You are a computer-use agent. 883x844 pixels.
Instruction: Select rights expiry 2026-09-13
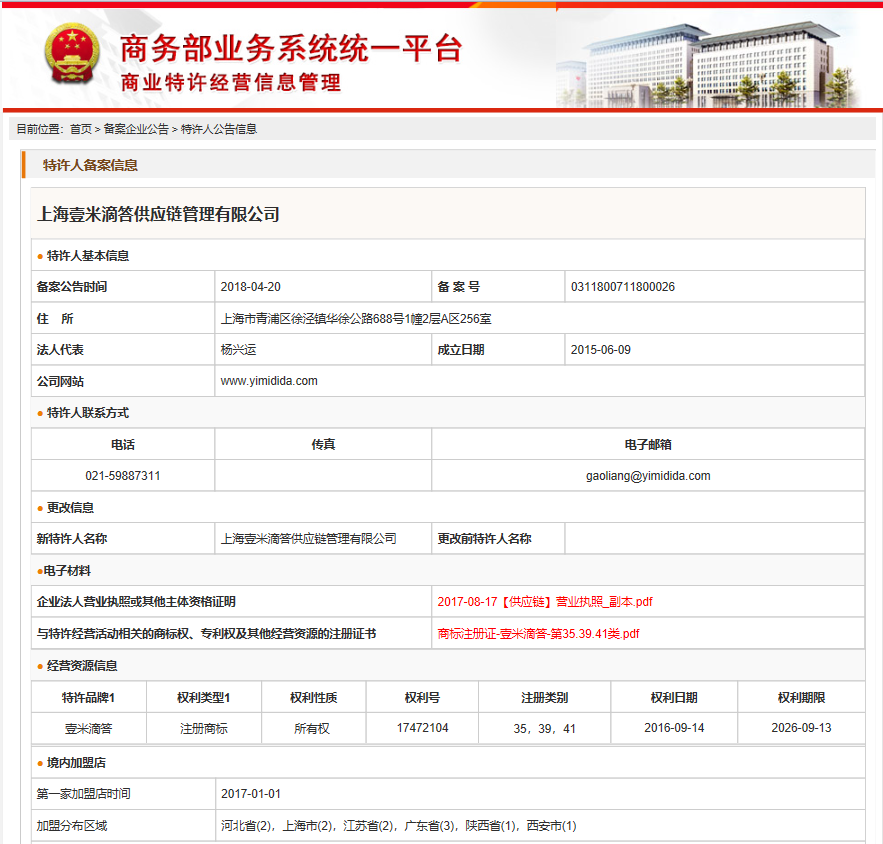[801, 728]
